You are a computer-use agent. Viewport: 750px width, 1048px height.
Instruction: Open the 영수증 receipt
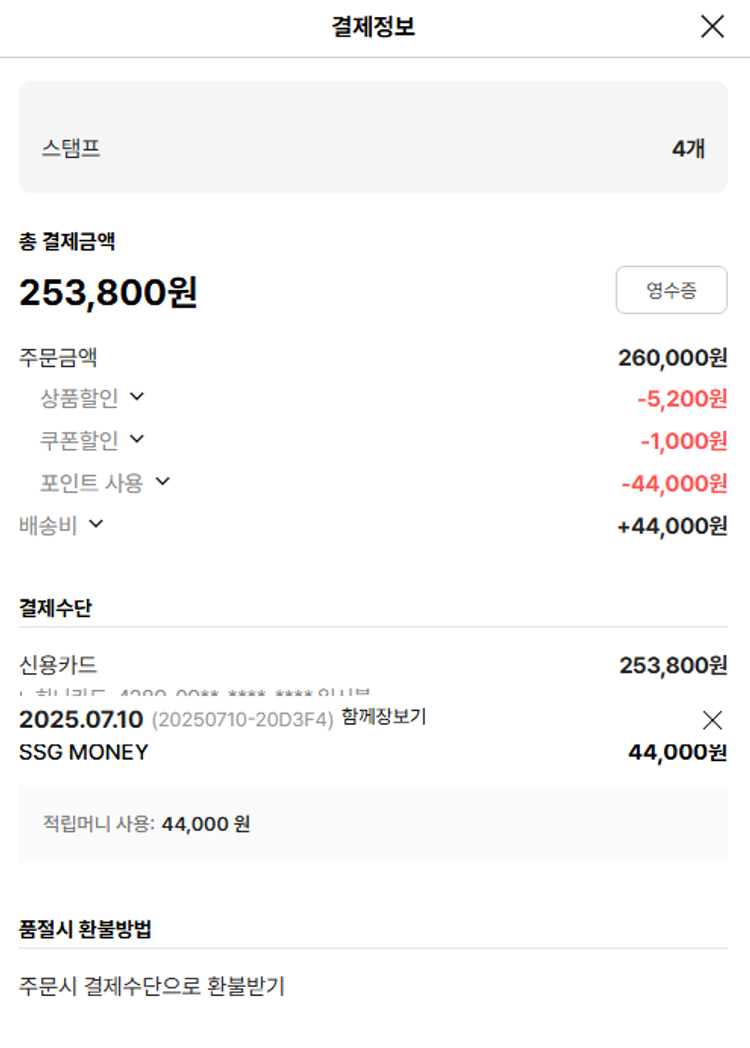[671, 290]
